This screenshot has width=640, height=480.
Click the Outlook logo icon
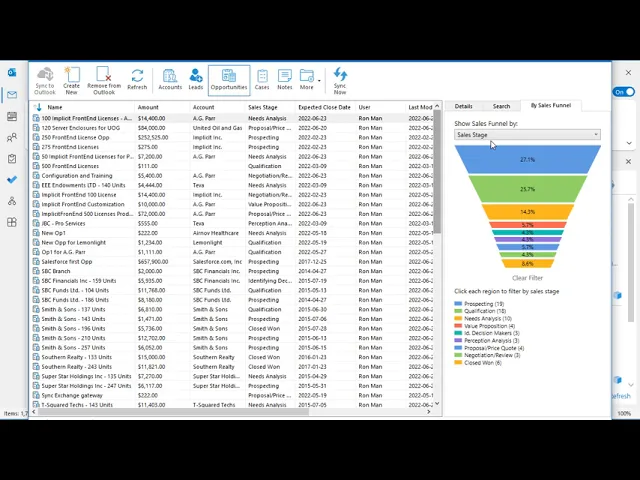(12, 73)
